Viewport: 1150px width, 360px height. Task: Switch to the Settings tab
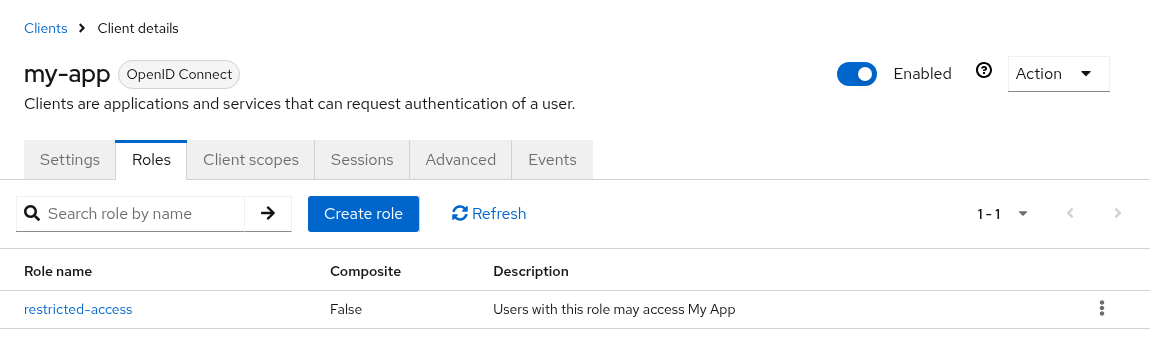[70, 160]
